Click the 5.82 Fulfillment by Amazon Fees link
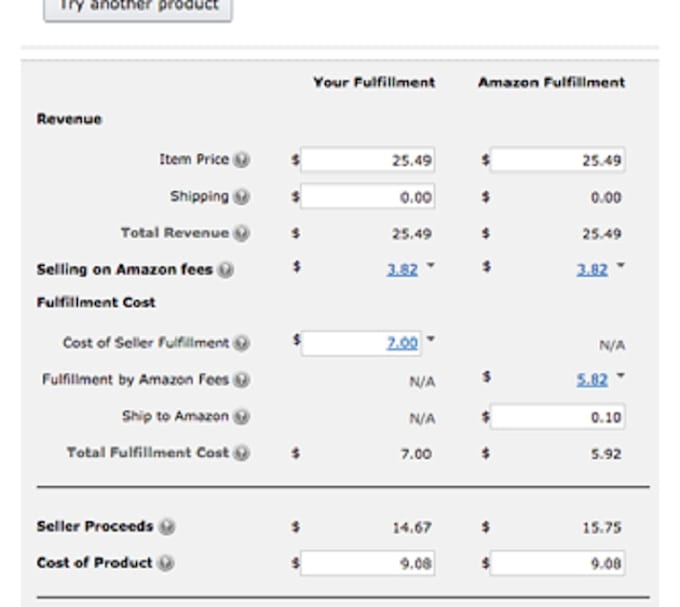Viewport: 680px width, 607px height. point(592,380)
